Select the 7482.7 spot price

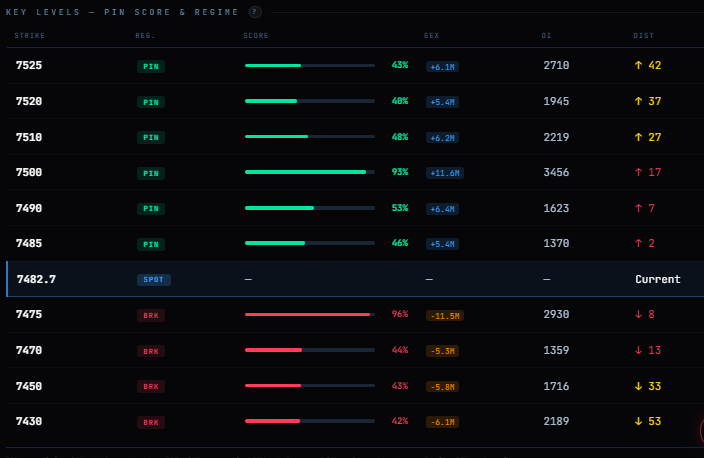click(x=36, y=279)
